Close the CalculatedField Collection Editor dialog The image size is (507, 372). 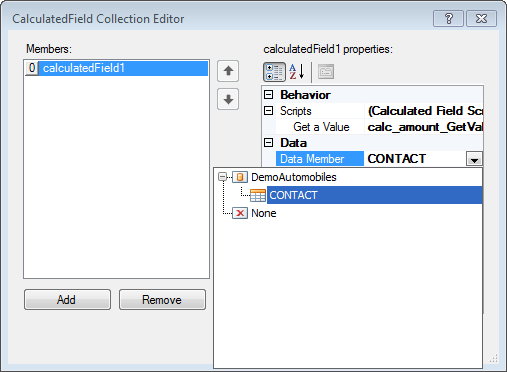click(x=481, y=19)
